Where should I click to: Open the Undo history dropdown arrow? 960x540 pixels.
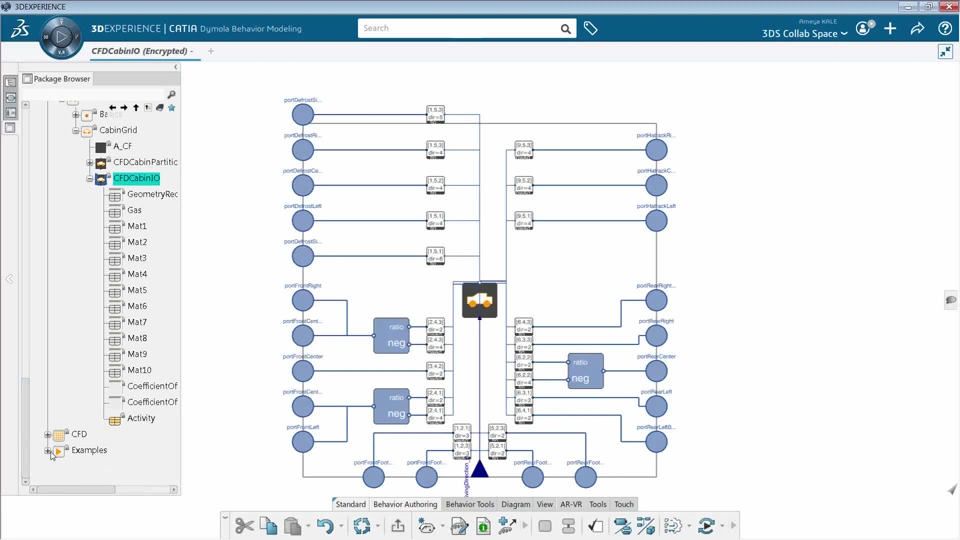[341, 526]
